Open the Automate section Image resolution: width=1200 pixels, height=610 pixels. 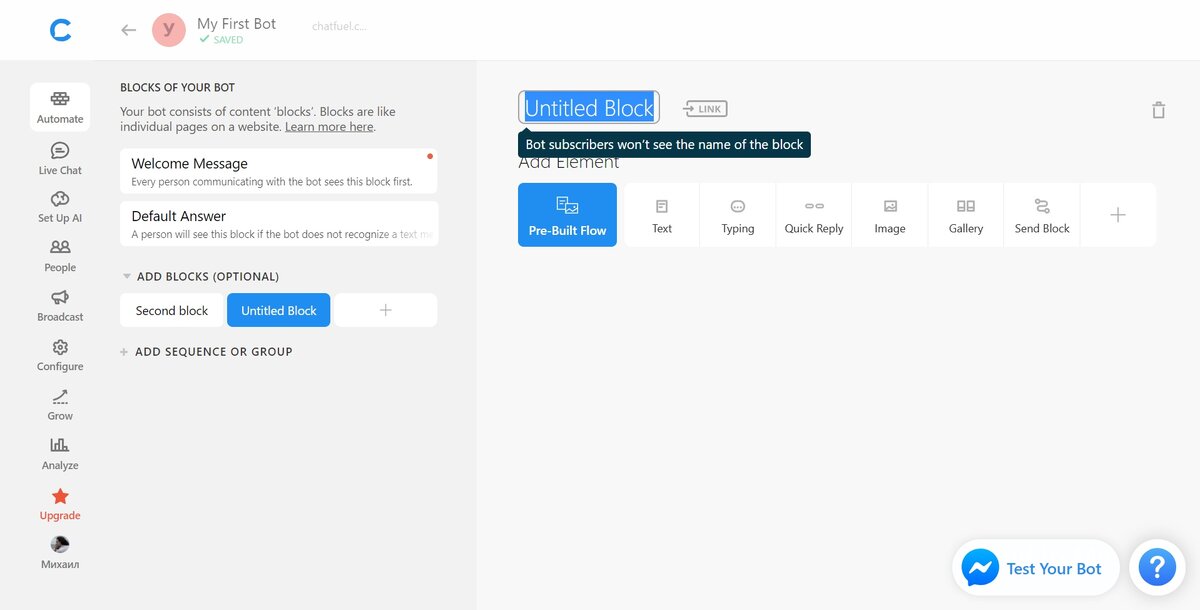60,108
